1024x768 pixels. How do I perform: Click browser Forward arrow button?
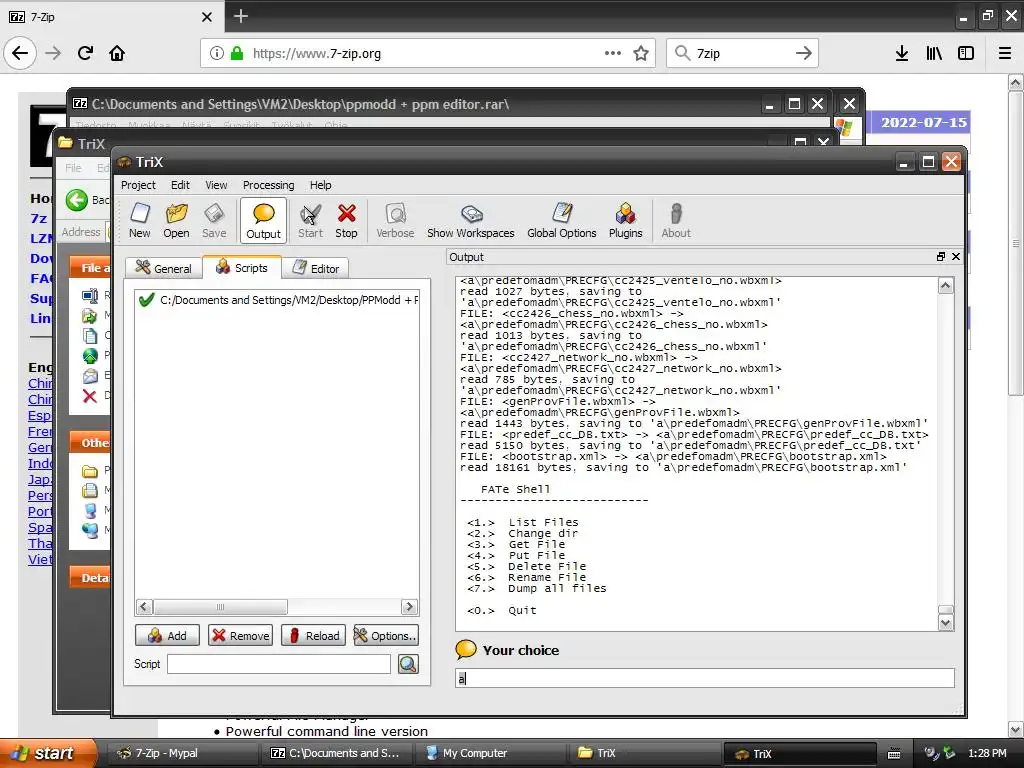[53, 53]
